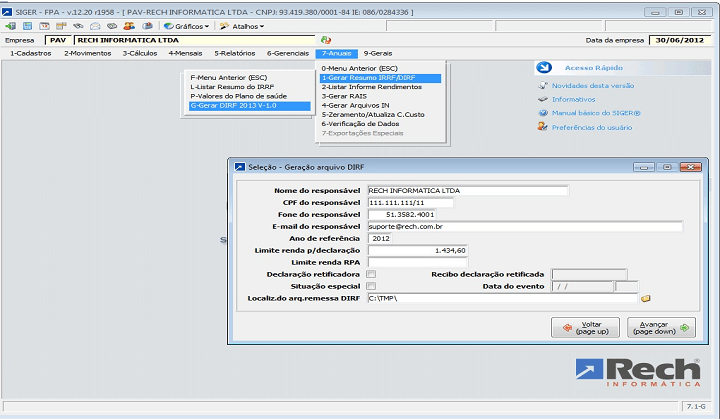This screenshot has height=420, width=720.
Task: Open Informativos link
Action: [574, 99]
